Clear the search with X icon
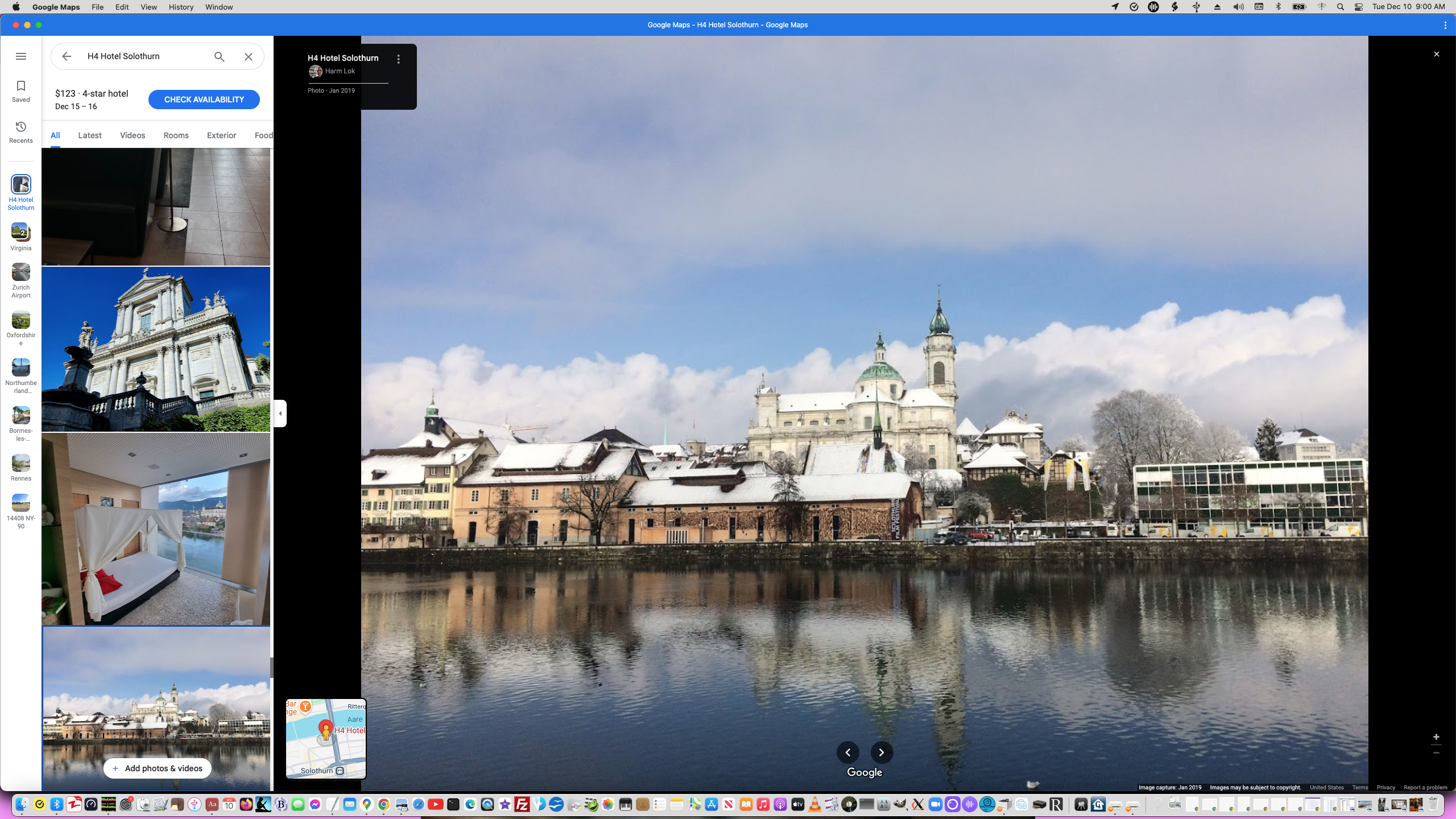This screenshot has height=819, width=1456. (249, 56)
